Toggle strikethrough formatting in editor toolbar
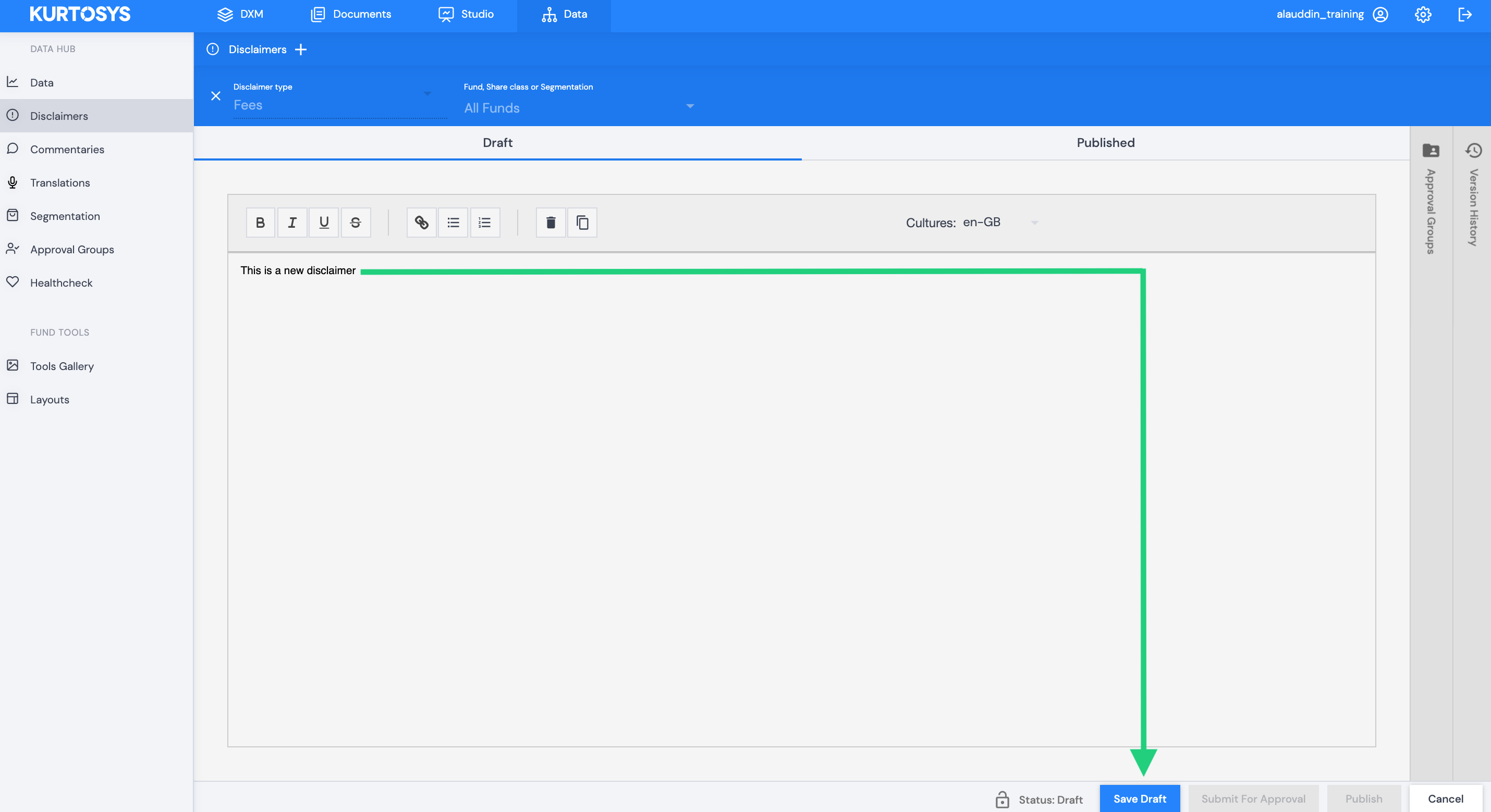Screen dimensions: 1491x812 tap(356, 222)
